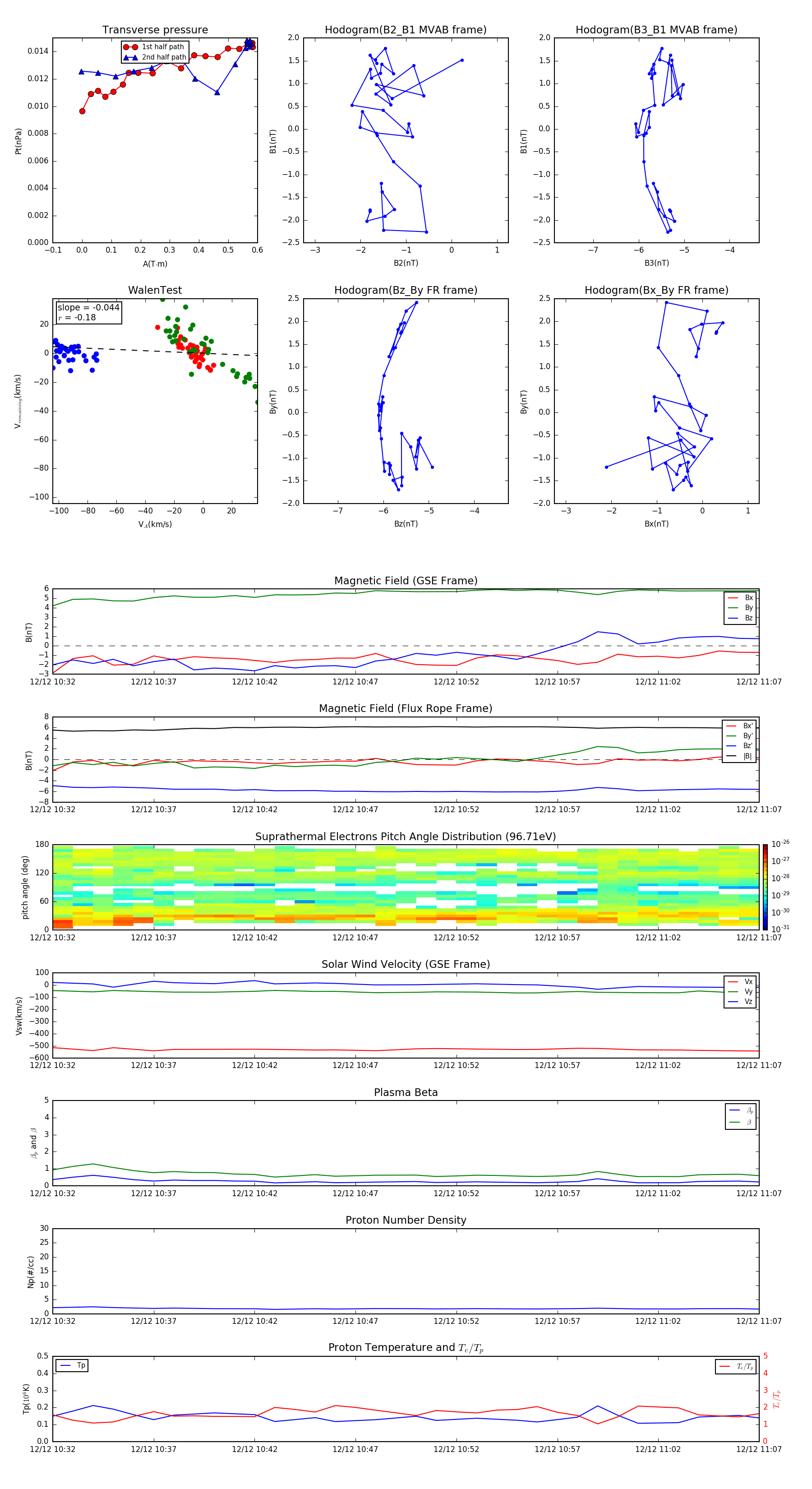Click the 'Hodogram(B2_B1 MVAB frame)' title
Viewport: 812px width, 1489px height.
tap(406, 29)
